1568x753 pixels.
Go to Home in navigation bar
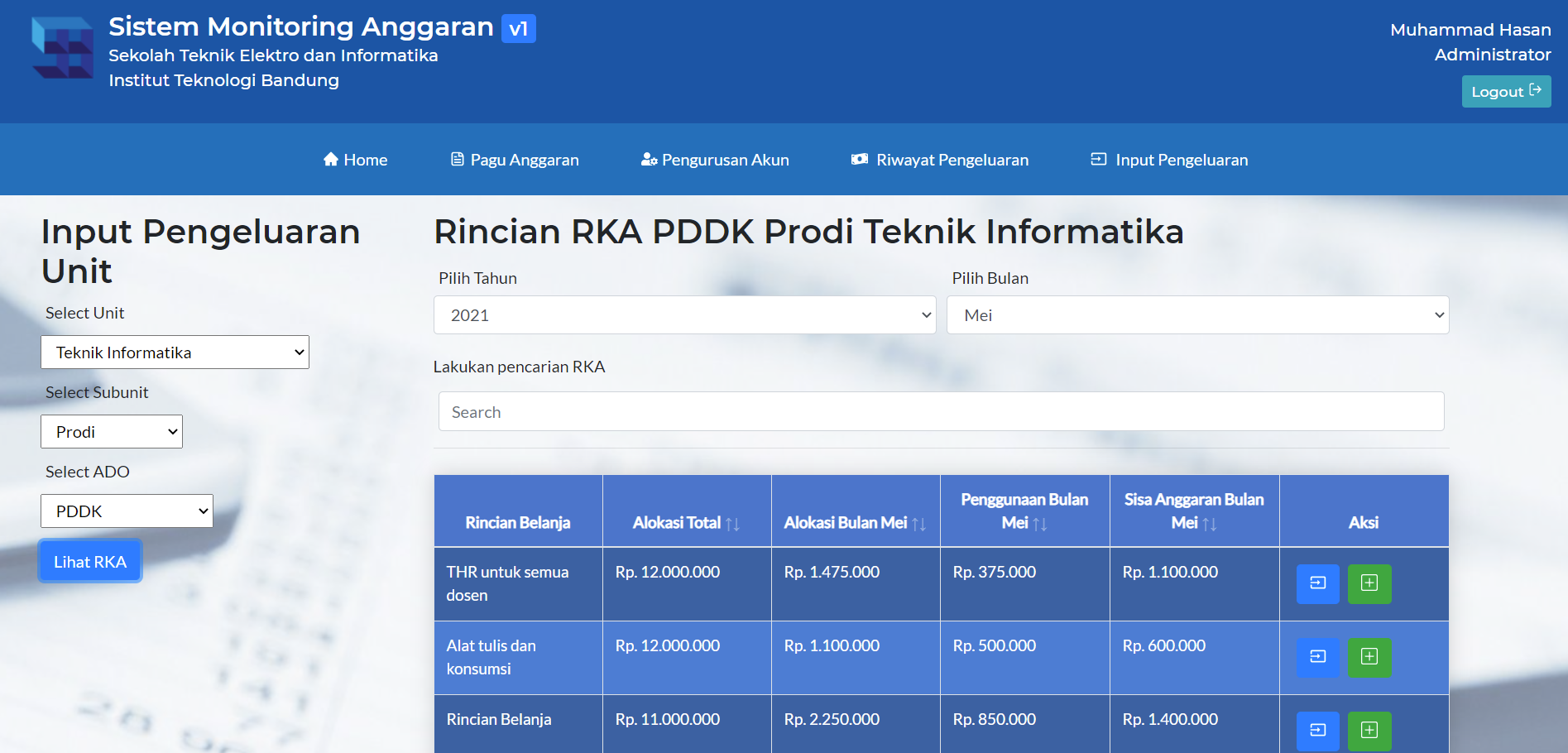click(355, 160)
